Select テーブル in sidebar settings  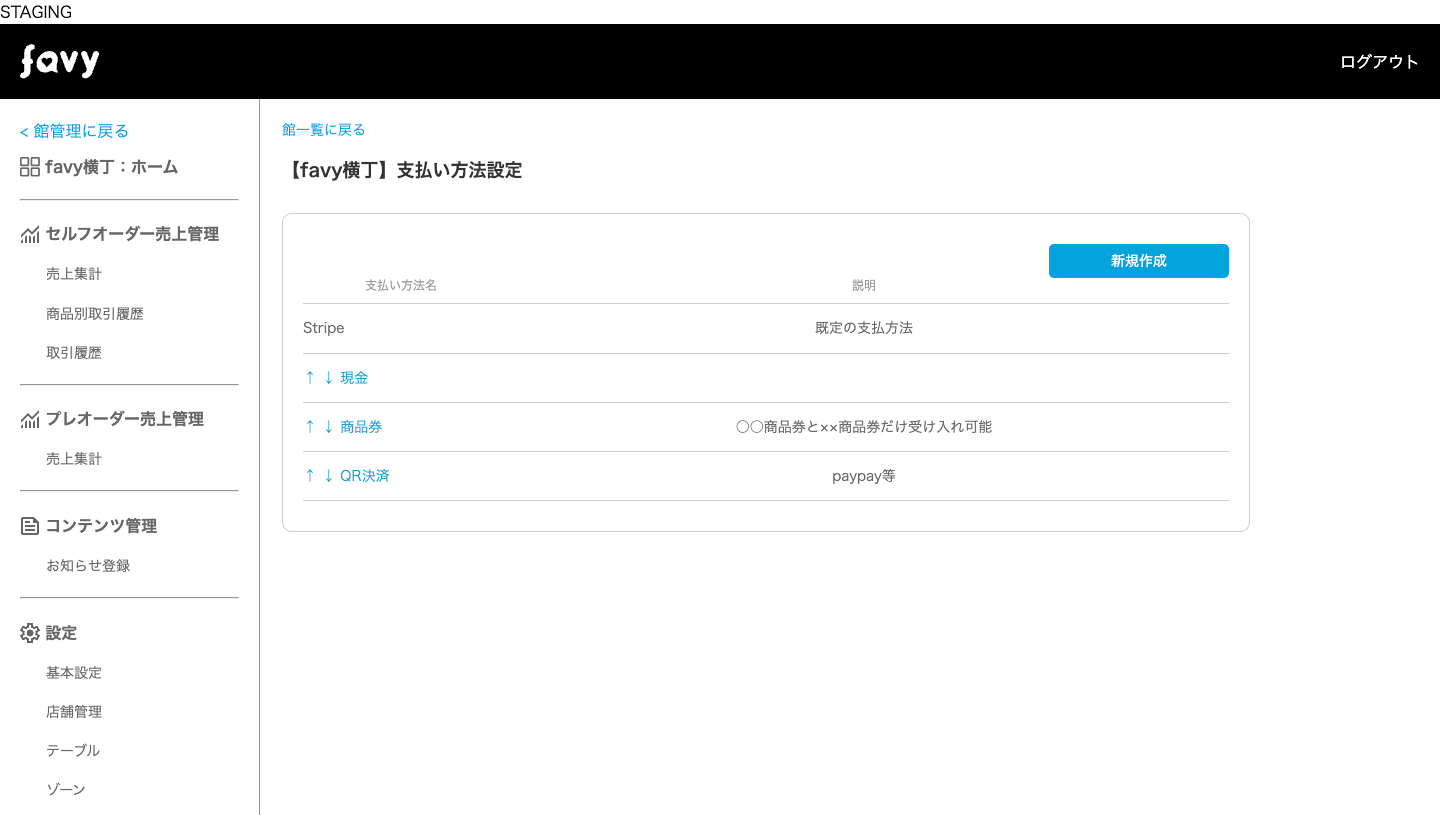[x=73, y=750]
